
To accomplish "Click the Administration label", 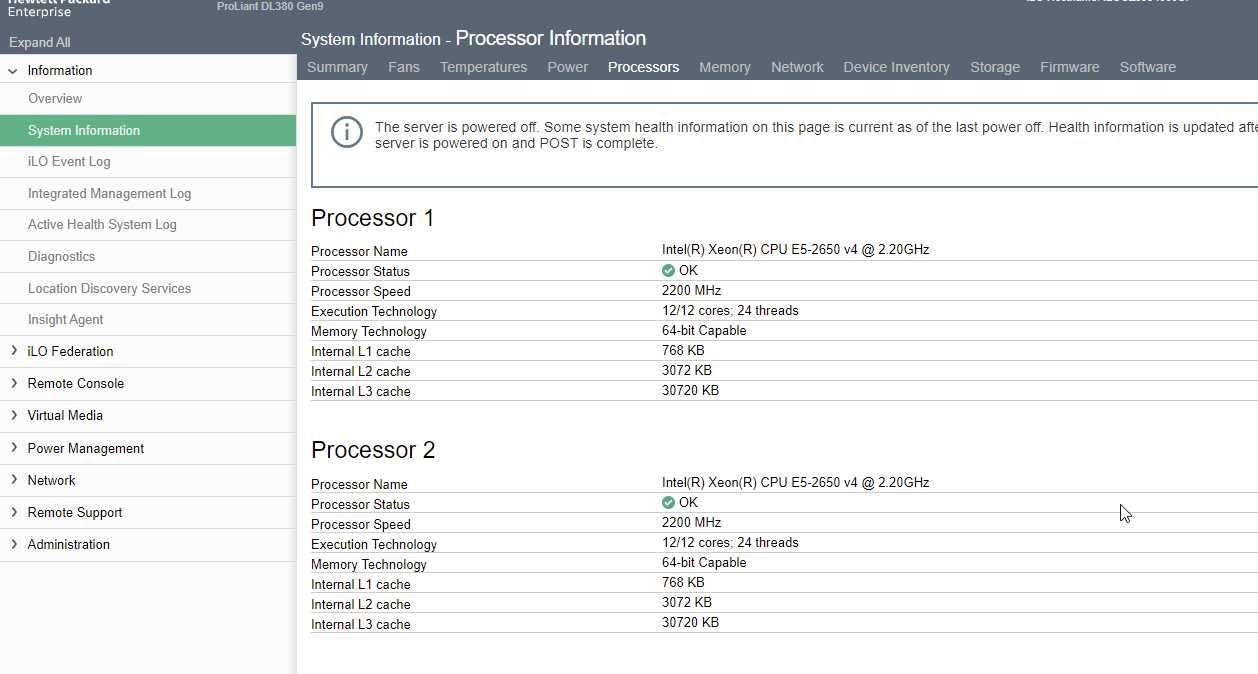I will tap(69, 544).
